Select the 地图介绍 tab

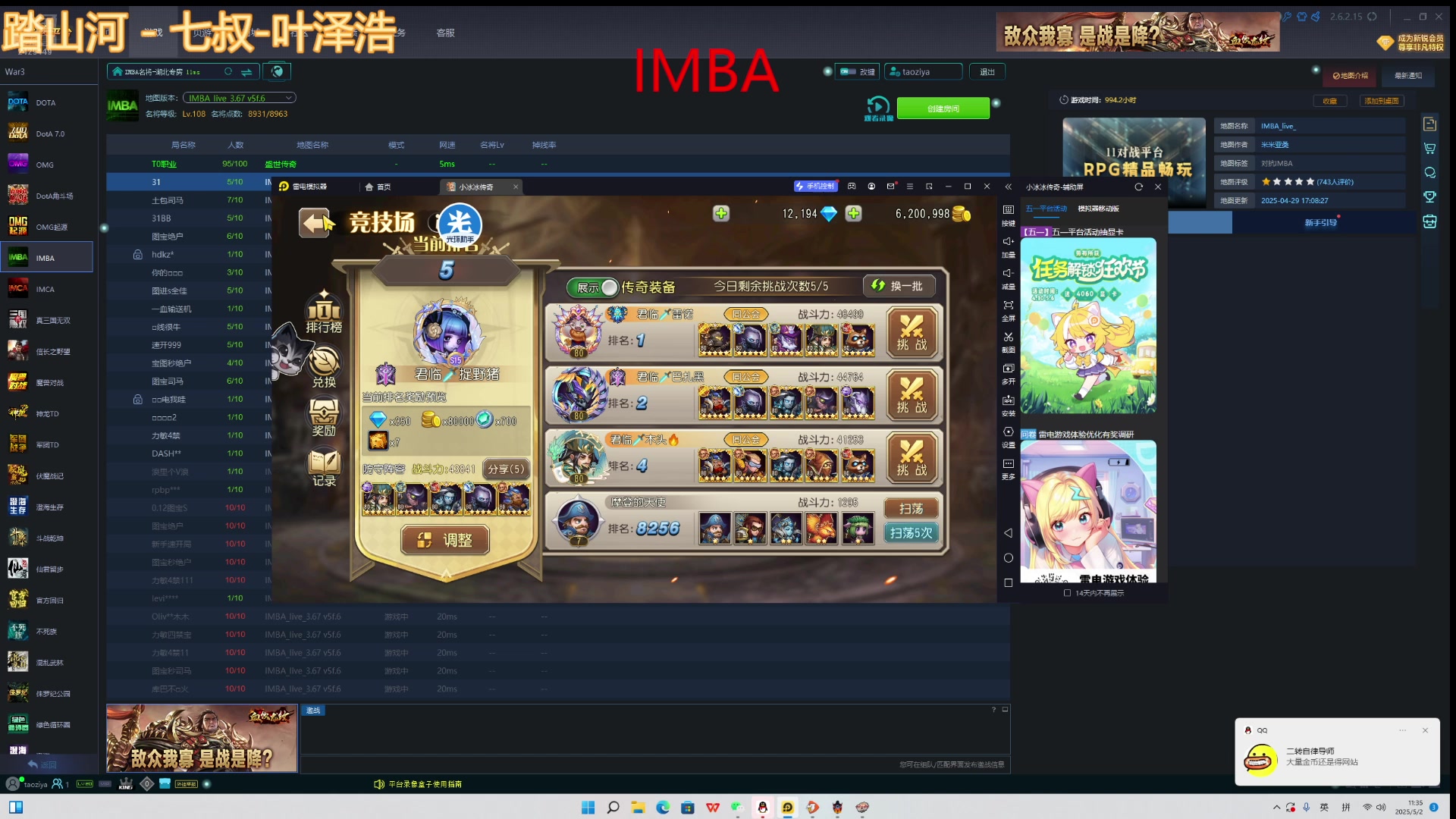pos(1351,76)
